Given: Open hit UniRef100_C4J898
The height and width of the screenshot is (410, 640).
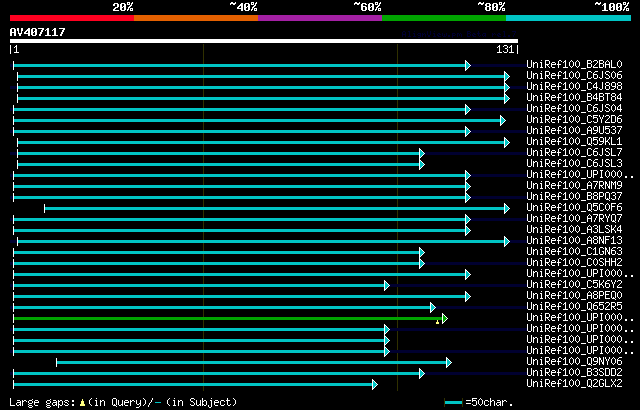Looking at the screenshot, I should click(x=574, y=86).
